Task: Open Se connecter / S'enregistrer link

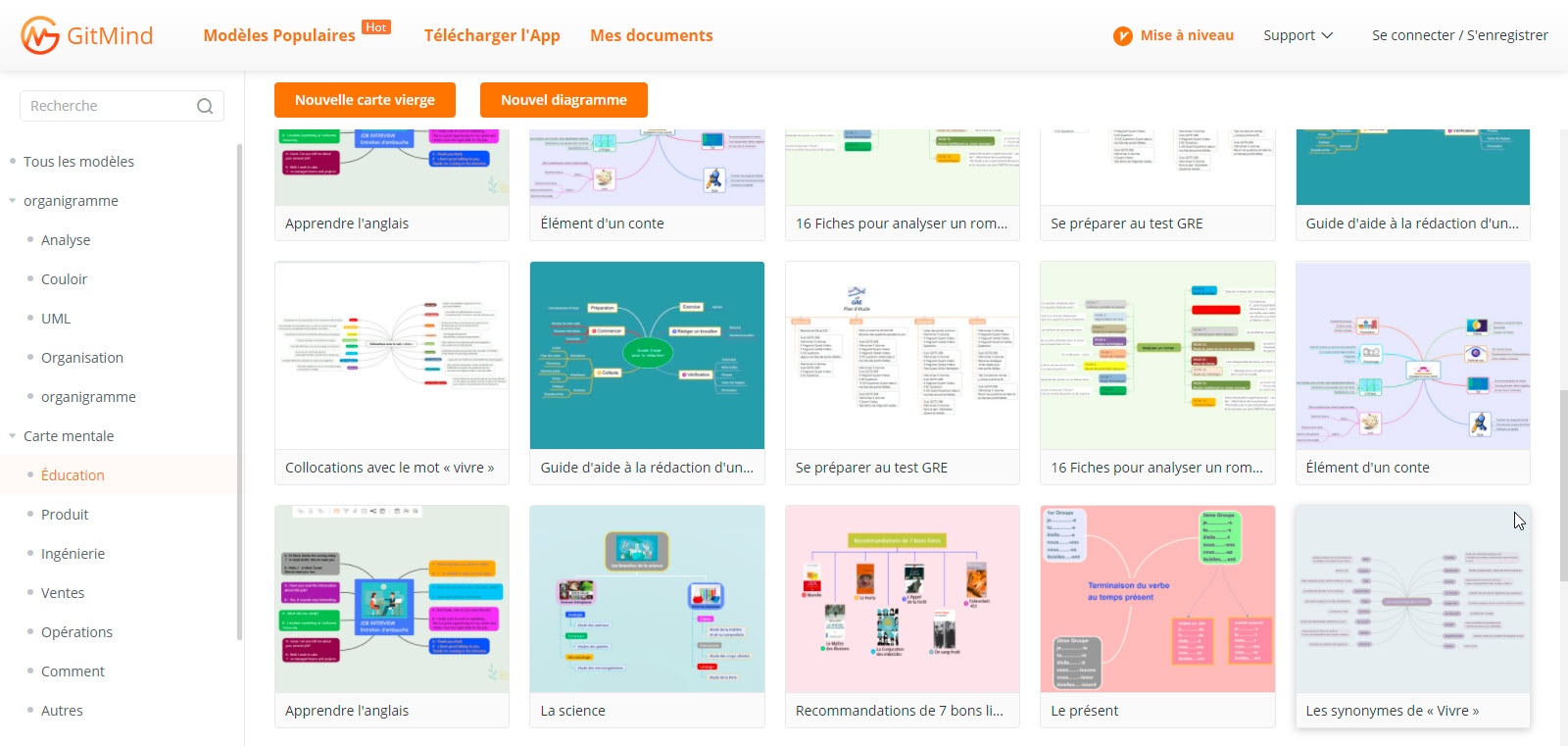Action: tap(1459, 35)
